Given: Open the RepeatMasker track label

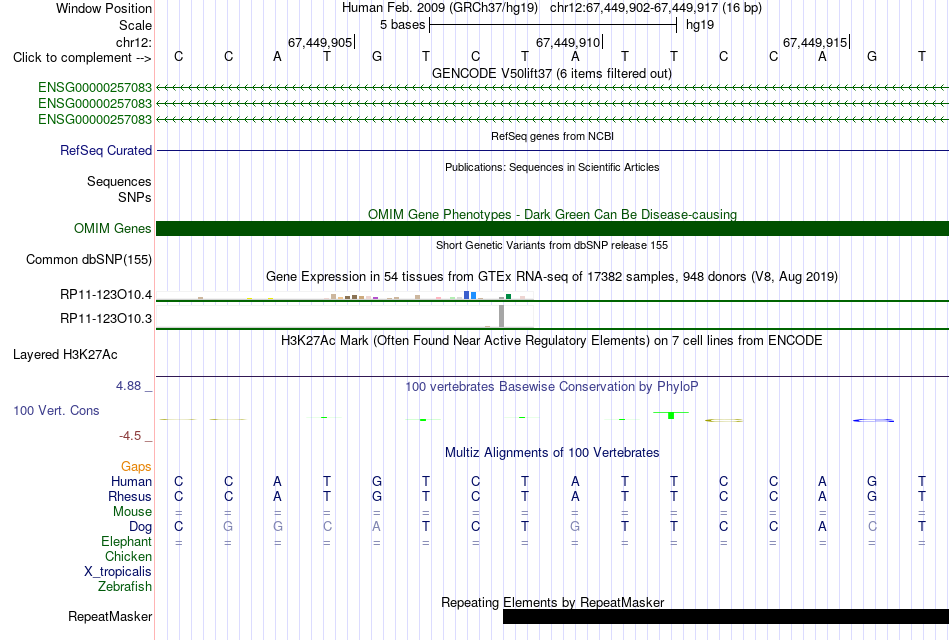Looking at the screenshot, I should tap(110, 616).
